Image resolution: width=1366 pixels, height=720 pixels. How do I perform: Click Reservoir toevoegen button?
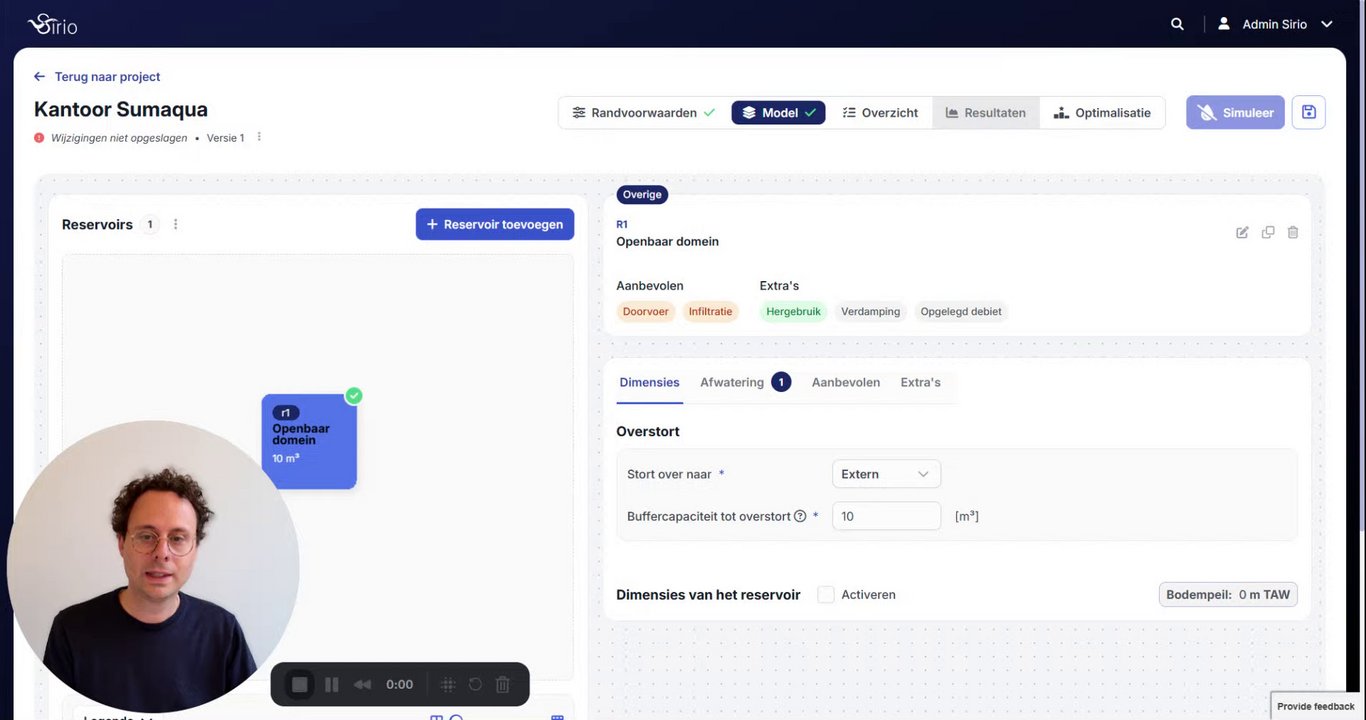click(x=495, y=224)
